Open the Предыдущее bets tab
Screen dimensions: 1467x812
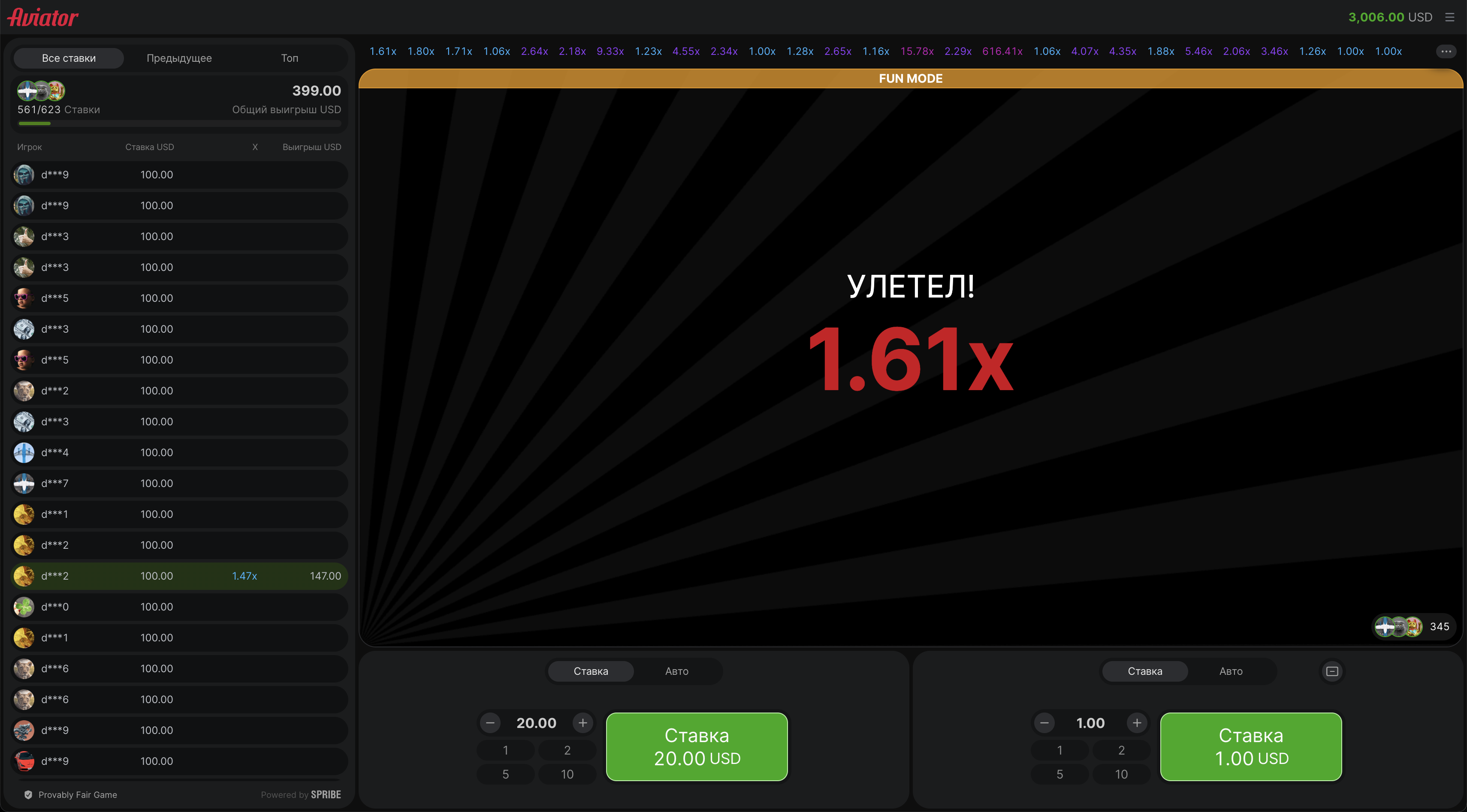point(179,58)
